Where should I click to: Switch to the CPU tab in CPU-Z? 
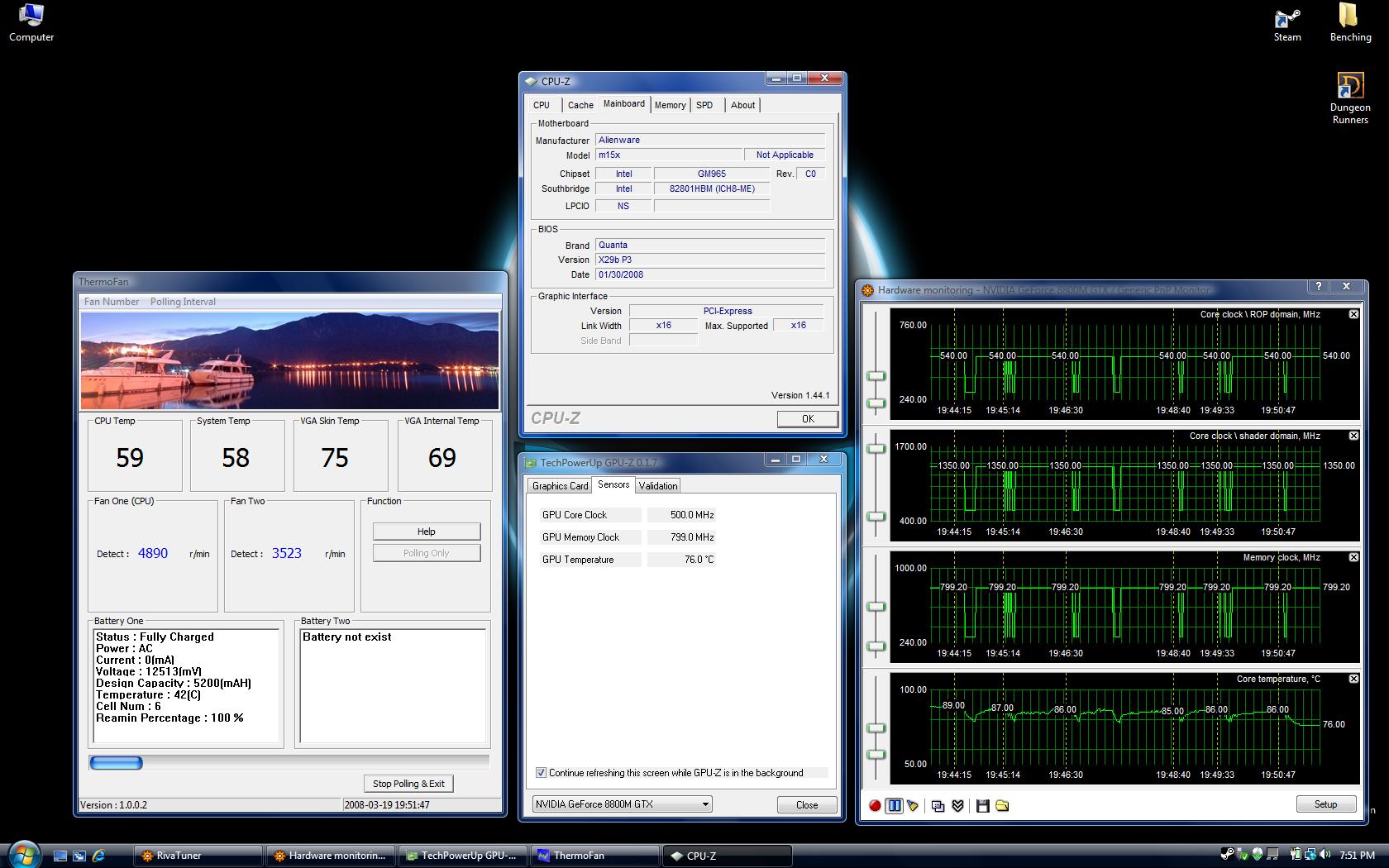tap(542, 105)
